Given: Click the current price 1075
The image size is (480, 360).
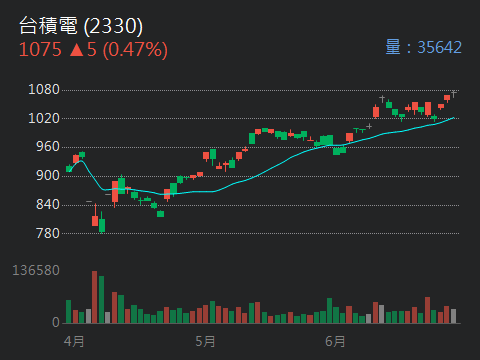Looking at the screenshot, I should 40,50.
